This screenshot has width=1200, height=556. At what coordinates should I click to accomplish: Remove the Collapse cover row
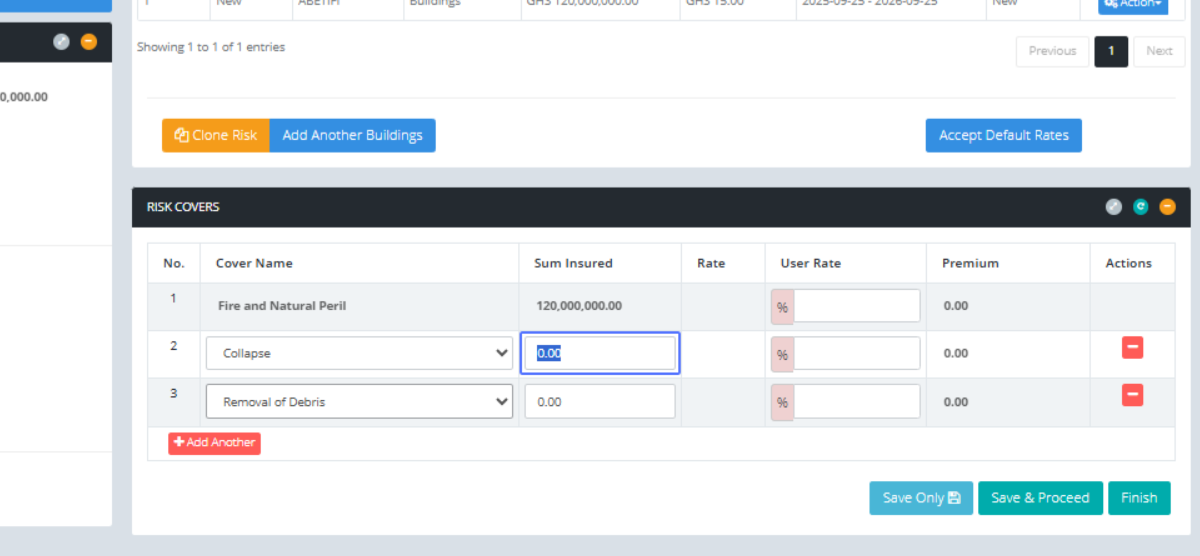pos(1132,348)
